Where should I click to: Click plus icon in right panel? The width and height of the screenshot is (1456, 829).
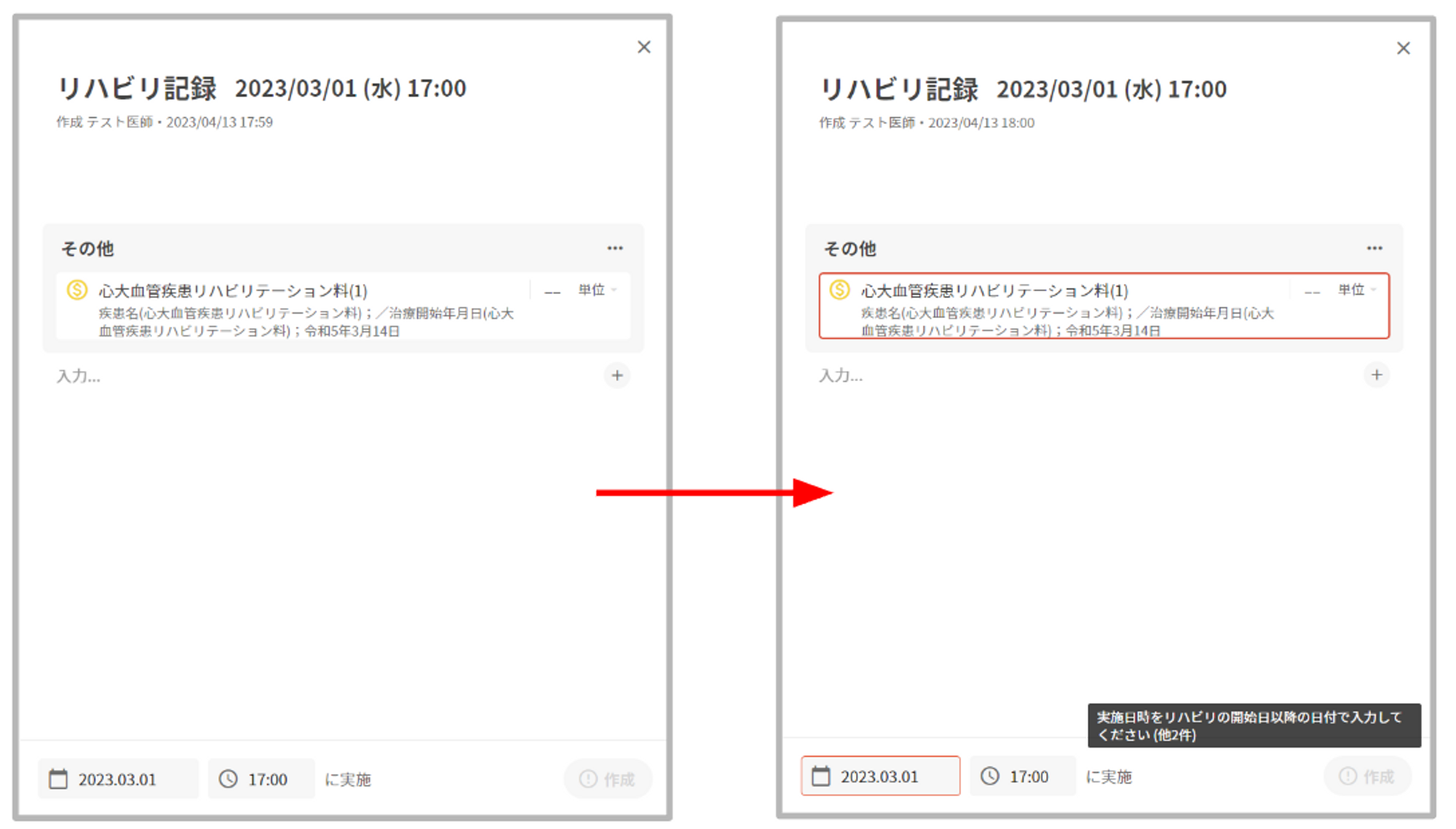coord(1377,375)
